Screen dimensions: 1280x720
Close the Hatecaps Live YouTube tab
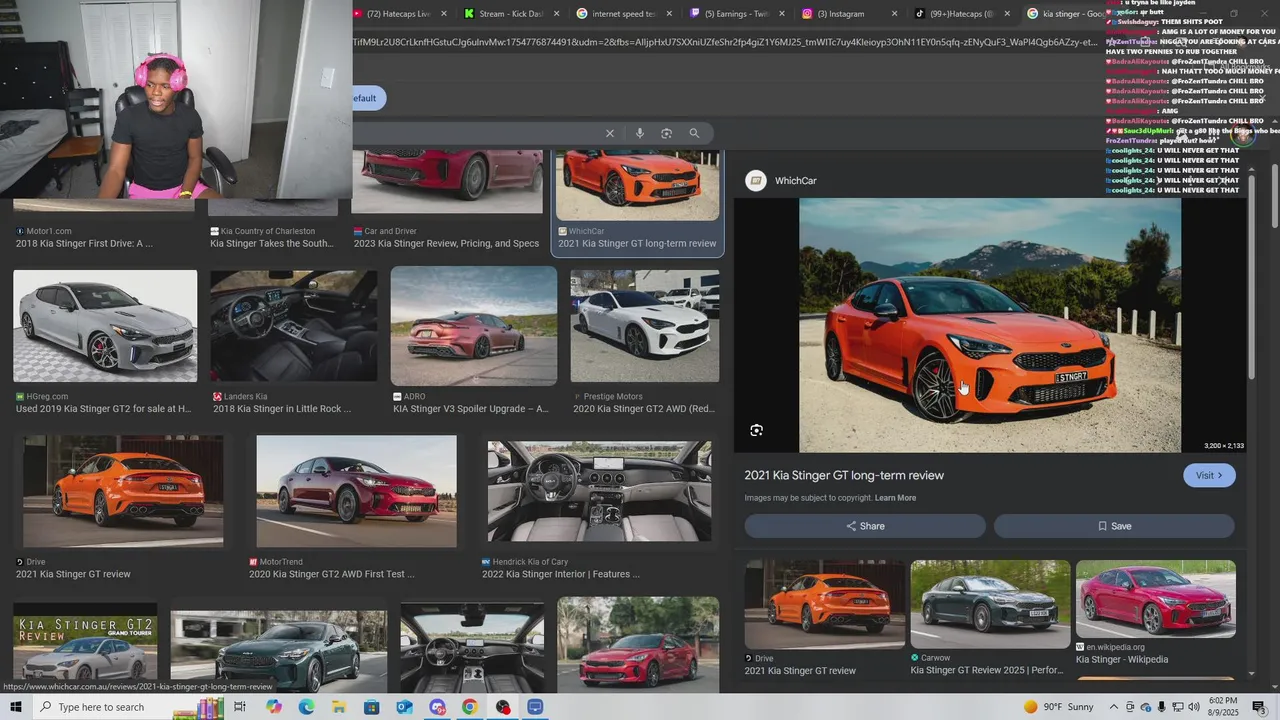[x=444, y=14]
